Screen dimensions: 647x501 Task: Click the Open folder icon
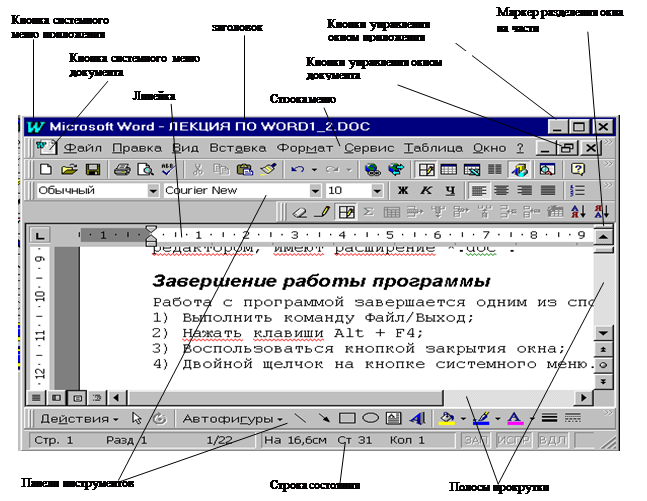(70, 170)
